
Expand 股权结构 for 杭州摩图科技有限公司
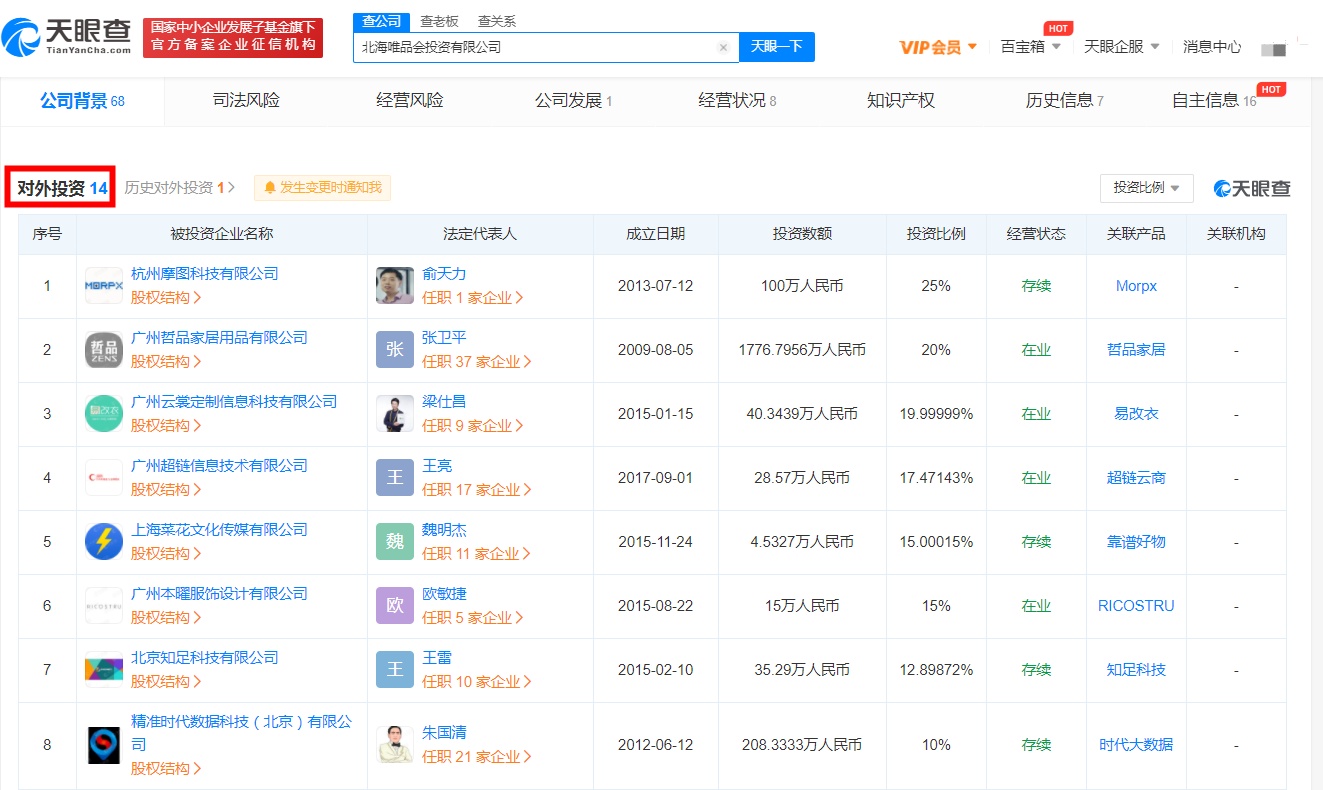tap(166, 297)
